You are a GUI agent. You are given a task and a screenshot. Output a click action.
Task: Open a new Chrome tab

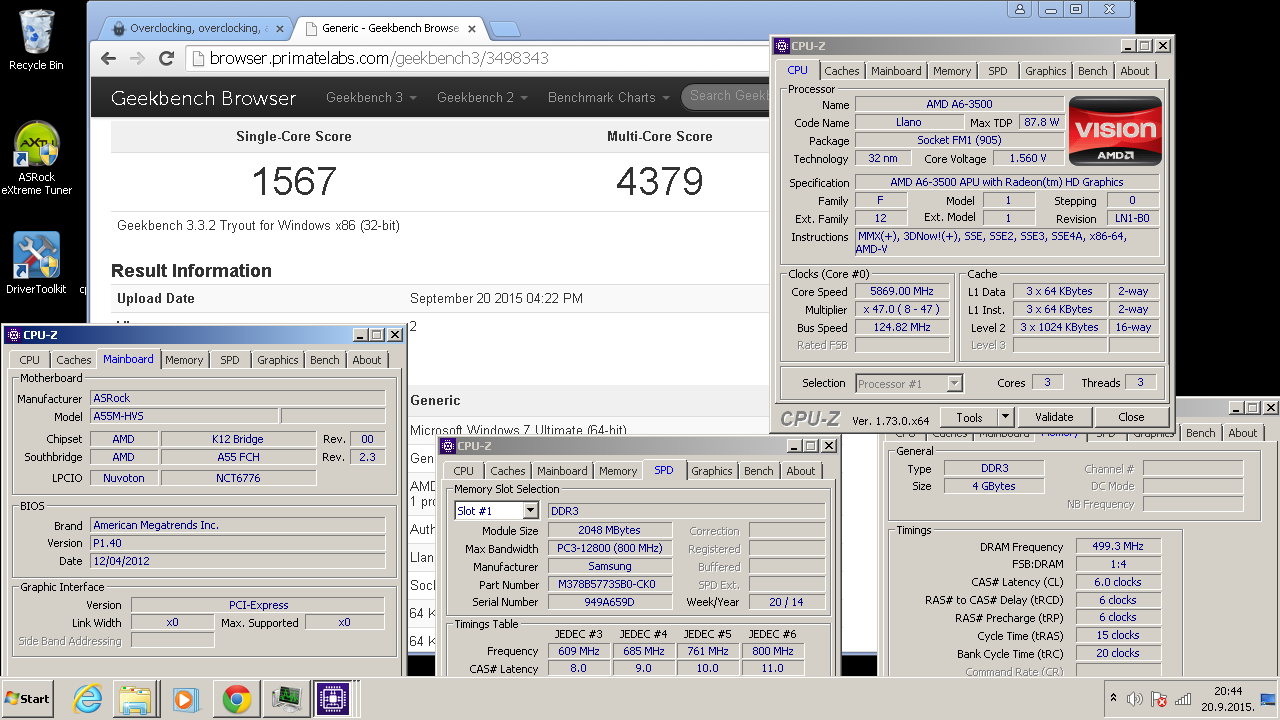(504, 28)
